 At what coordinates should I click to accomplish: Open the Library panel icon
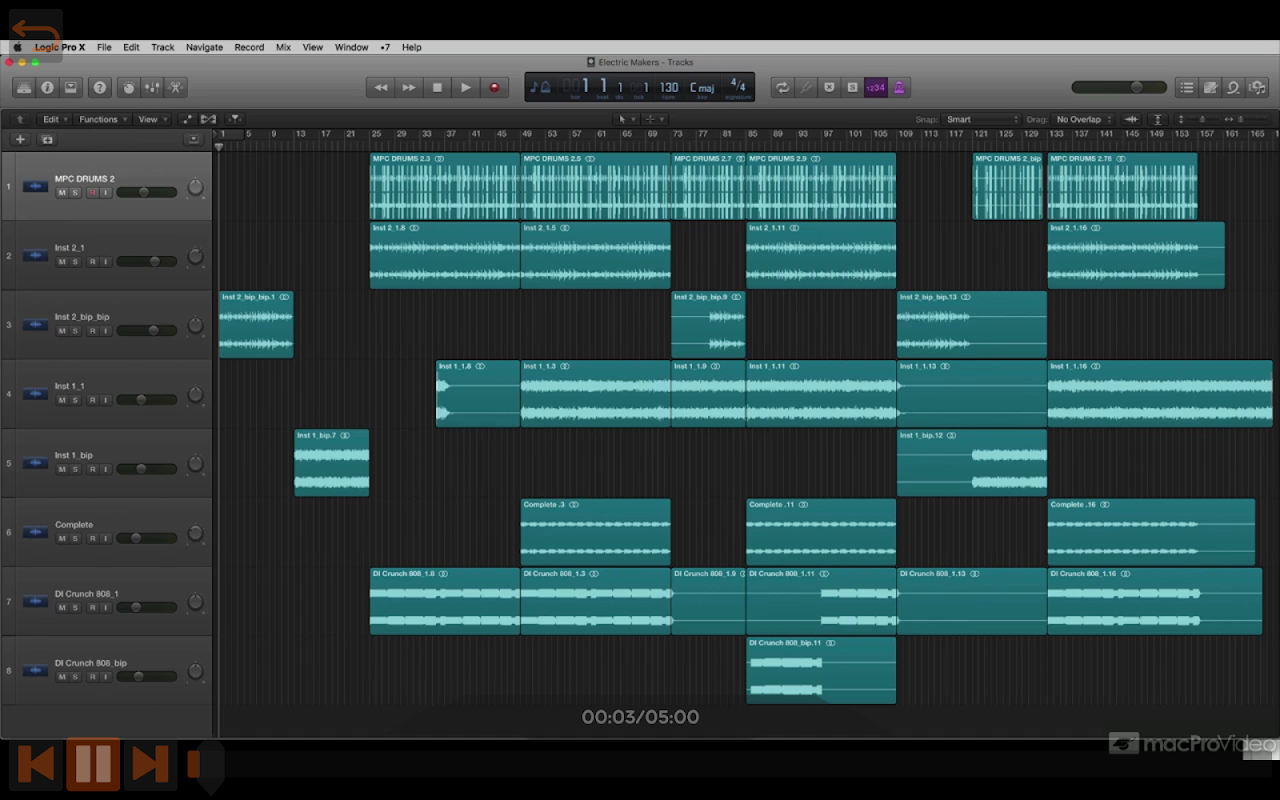click(x=23, y=88)
